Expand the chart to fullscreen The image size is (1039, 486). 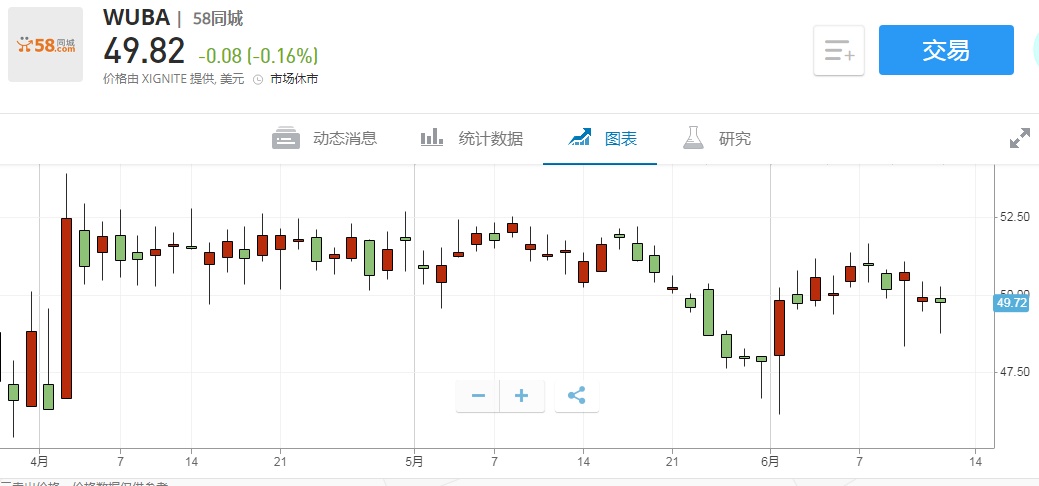1019,139
